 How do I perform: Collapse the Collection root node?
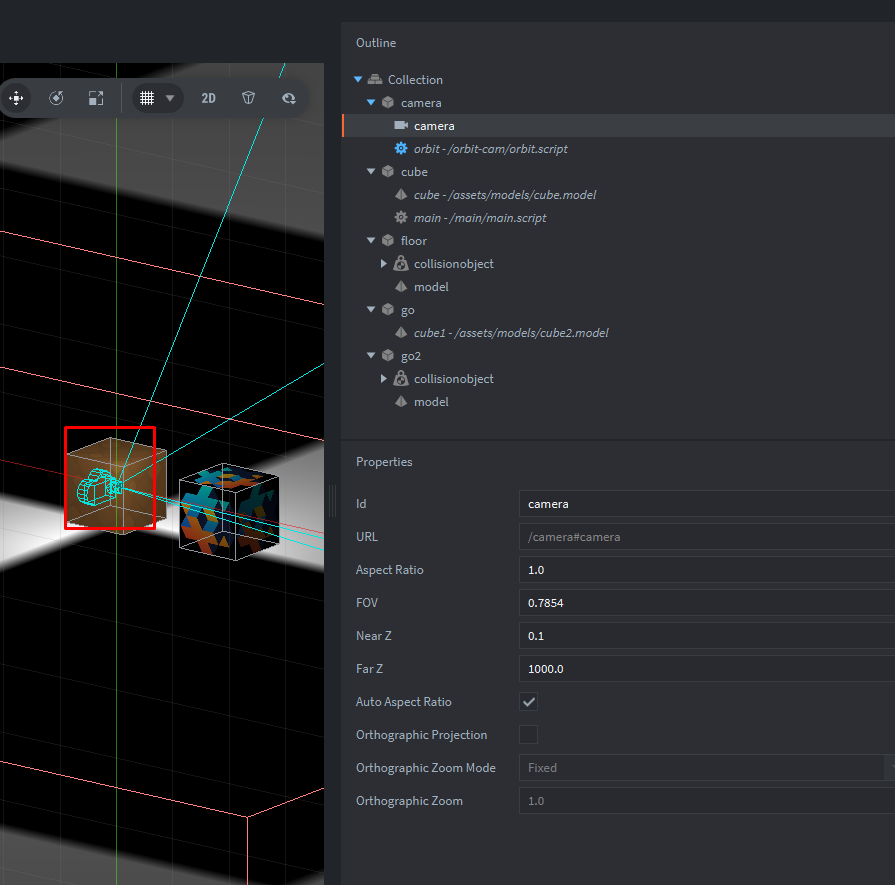(x=359, y=80)
